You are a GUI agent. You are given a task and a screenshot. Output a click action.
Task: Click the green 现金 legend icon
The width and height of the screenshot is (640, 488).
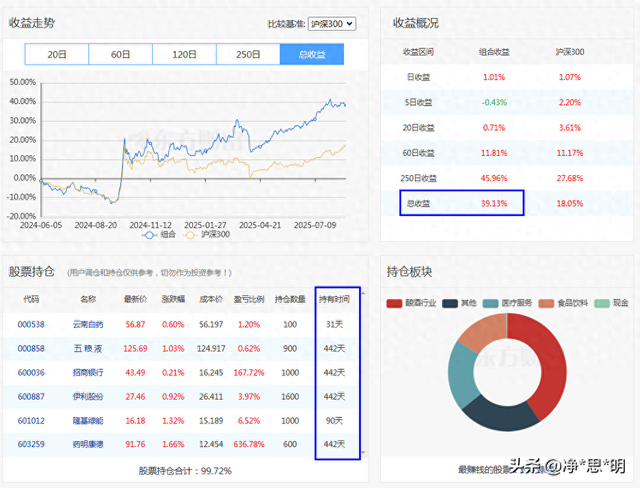click(601, 303)
